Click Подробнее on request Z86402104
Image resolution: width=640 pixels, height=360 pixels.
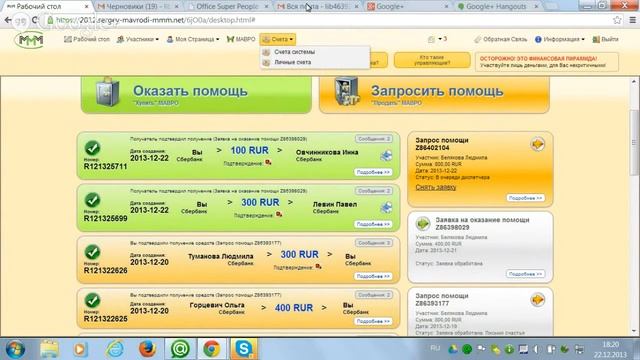coord(525,198)
